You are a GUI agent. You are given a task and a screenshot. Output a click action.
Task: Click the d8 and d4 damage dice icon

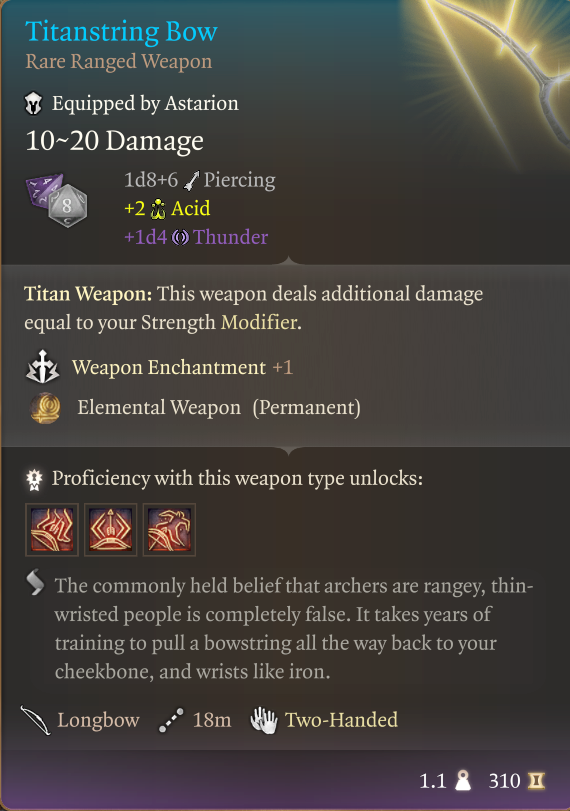pos(56,200)
